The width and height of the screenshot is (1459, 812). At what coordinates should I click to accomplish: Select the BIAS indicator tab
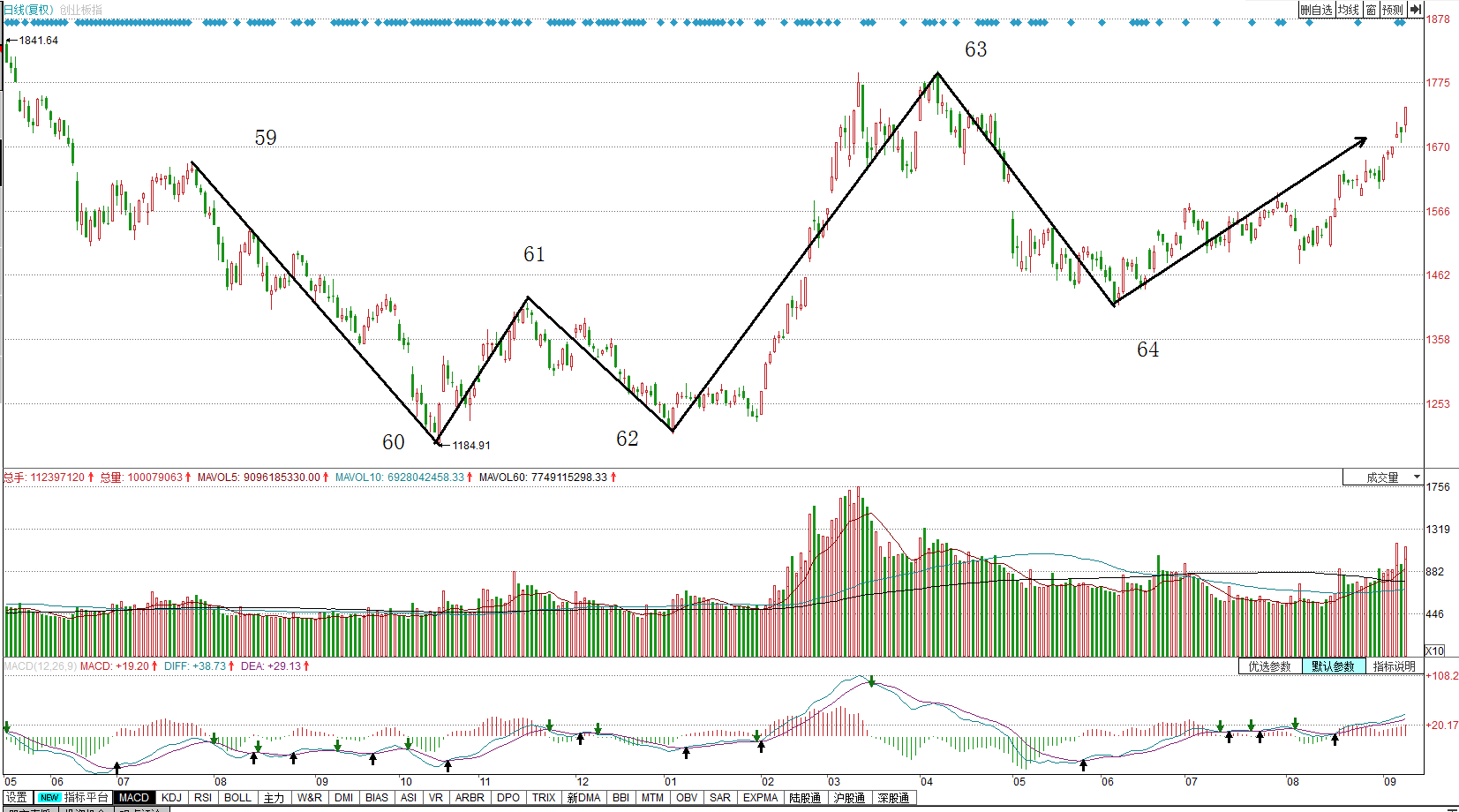click(377, 797)
